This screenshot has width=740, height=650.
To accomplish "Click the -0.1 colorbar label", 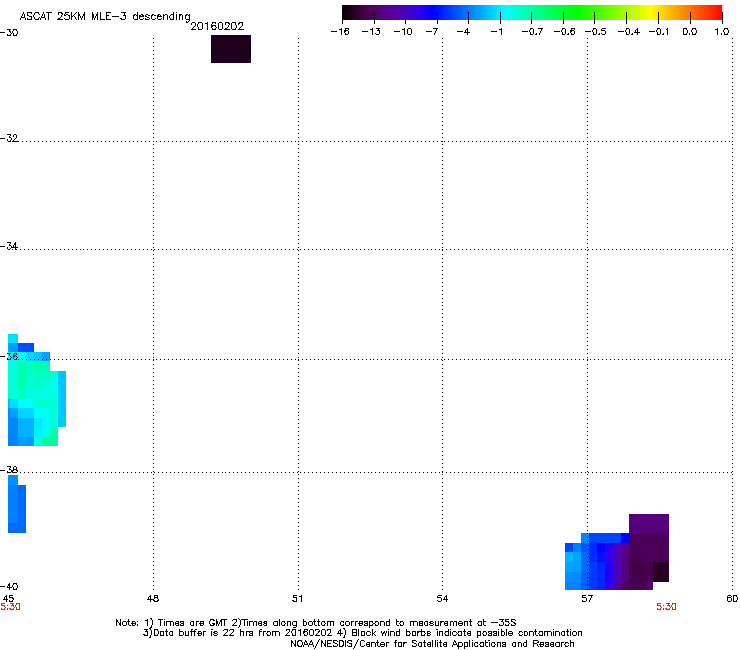I will coord(659,32).
